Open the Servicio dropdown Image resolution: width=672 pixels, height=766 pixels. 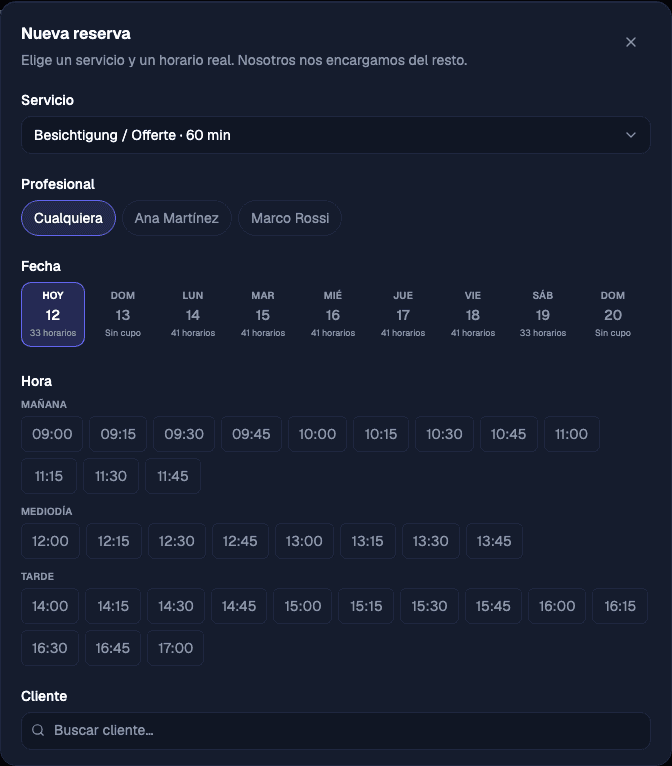pos(336,135)
